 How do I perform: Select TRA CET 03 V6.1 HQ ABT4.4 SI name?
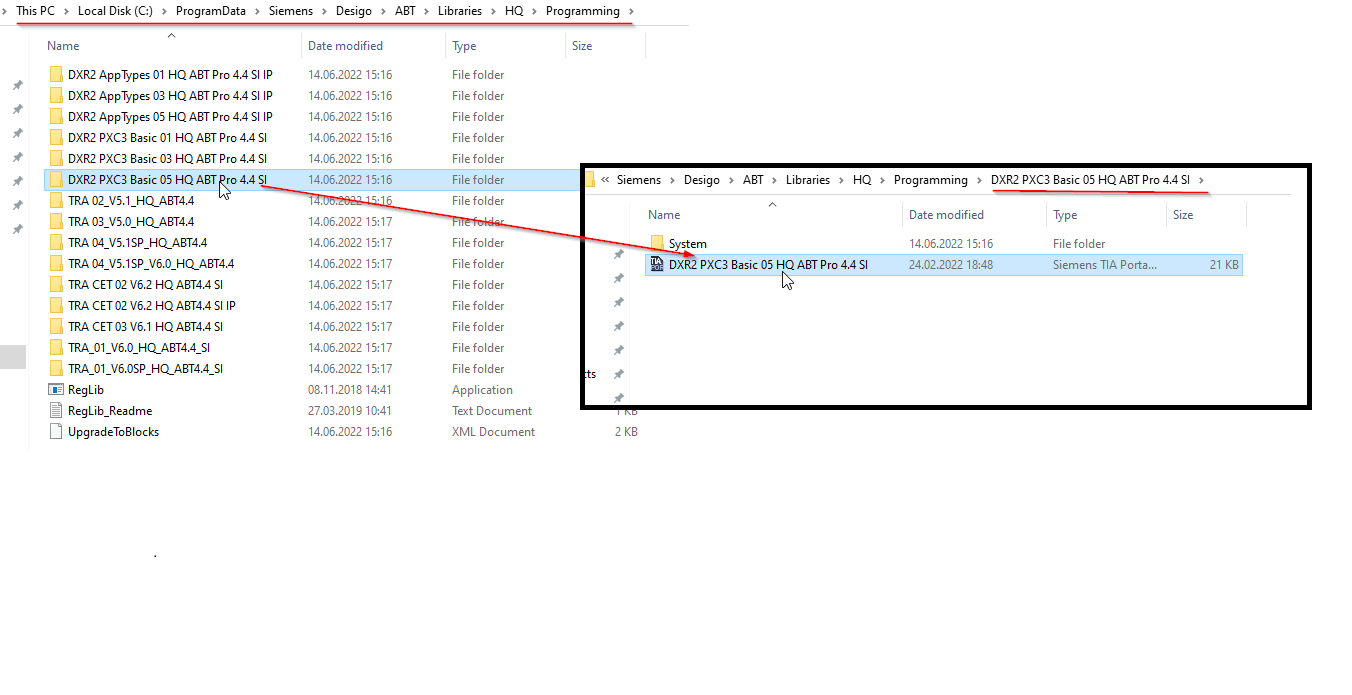coord(145,327)
